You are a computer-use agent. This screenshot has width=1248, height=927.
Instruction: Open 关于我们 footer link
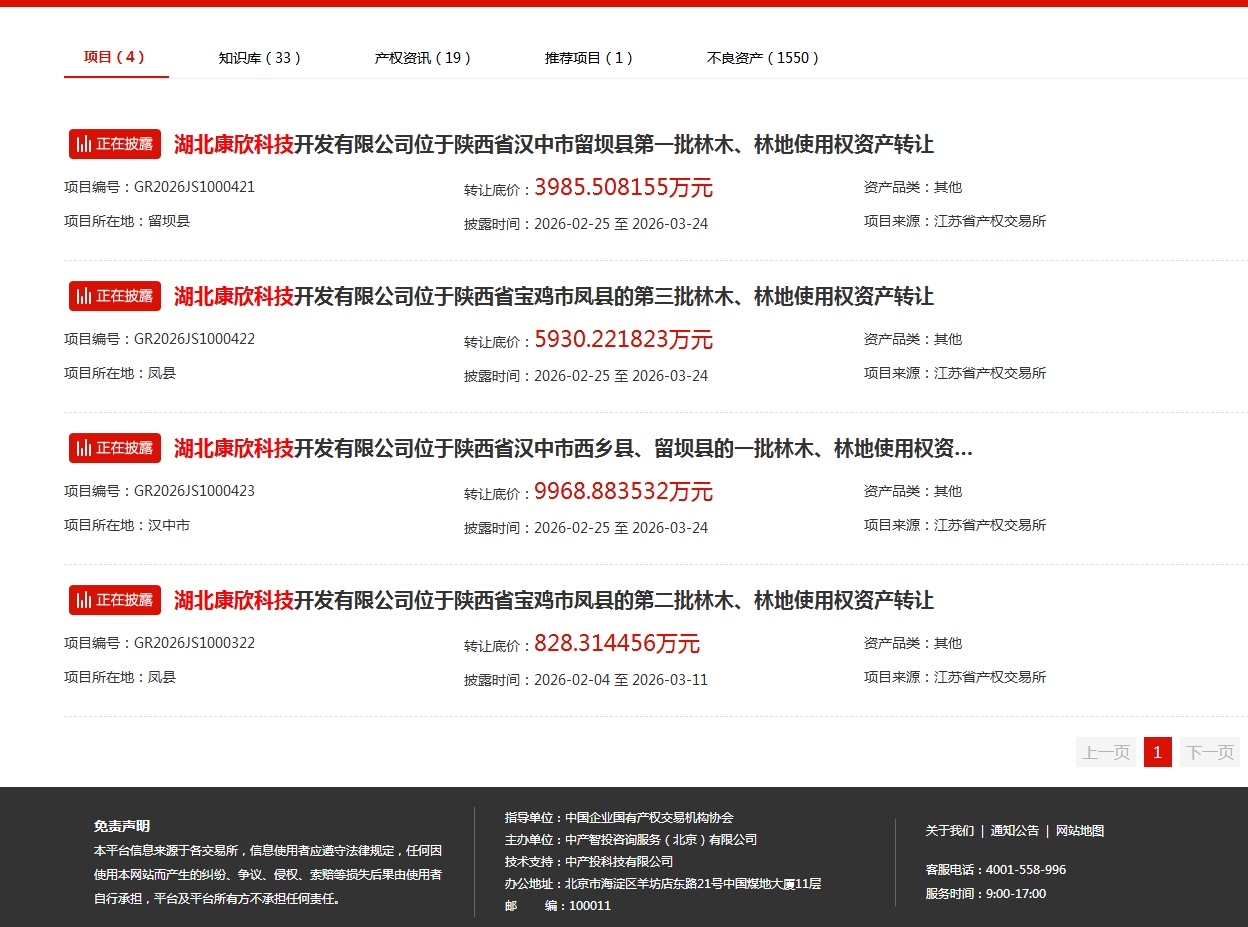[950, 831]
